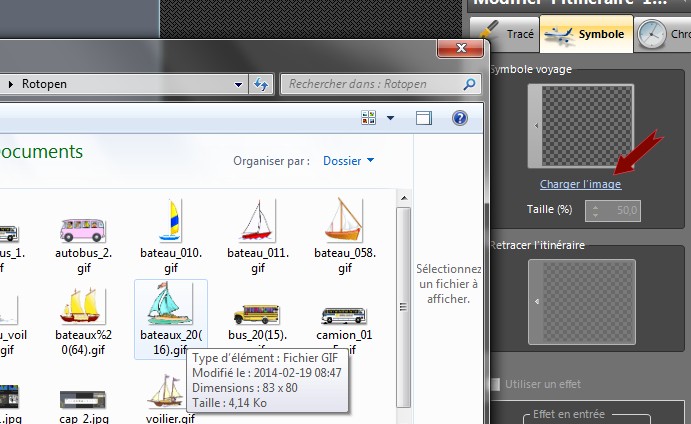Click the refresh arrows button beside address bar

click(x=261, y=84)
